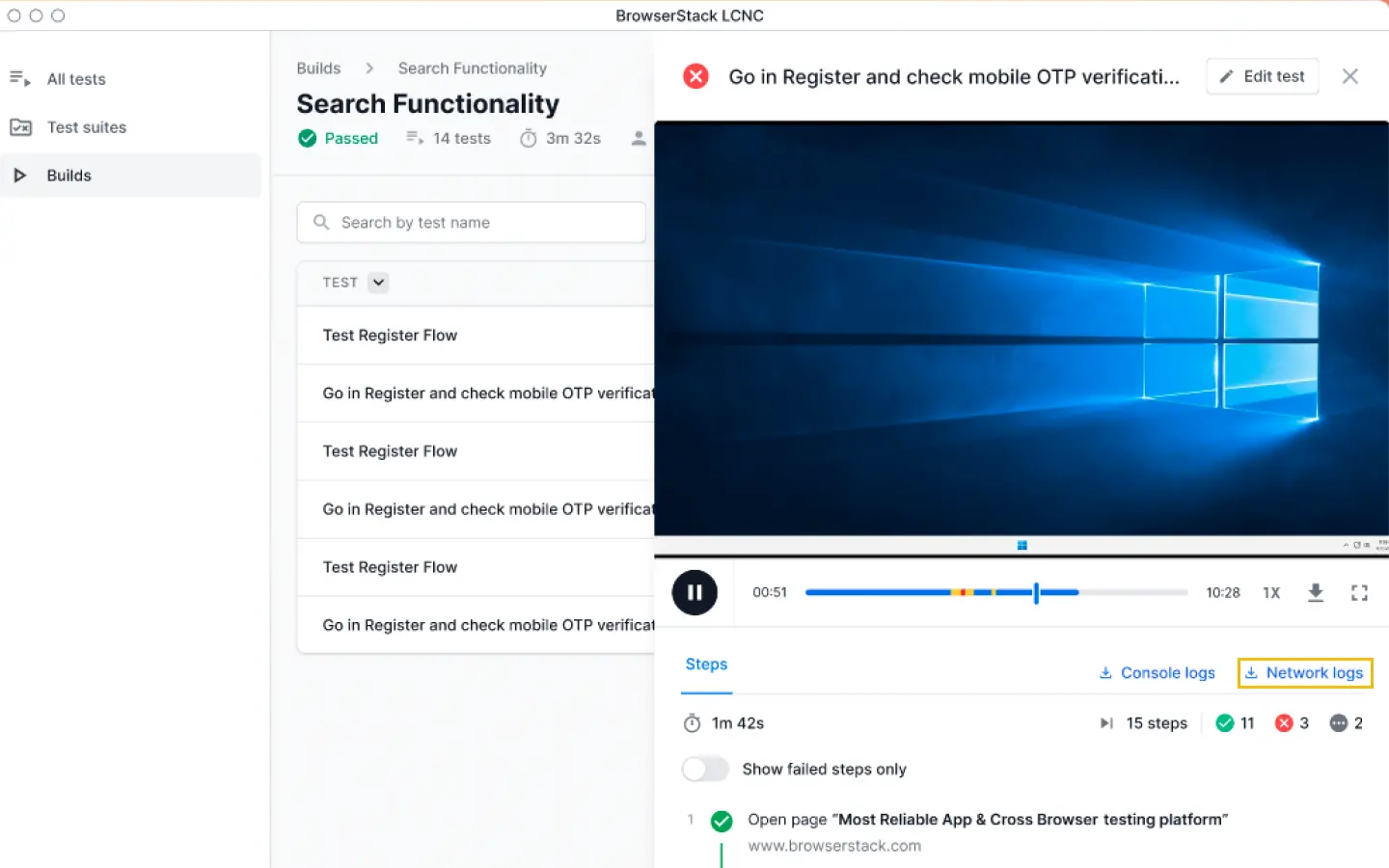Click the Edit test button
Screen dimensions: 1389x868
tap(1262, 76)
